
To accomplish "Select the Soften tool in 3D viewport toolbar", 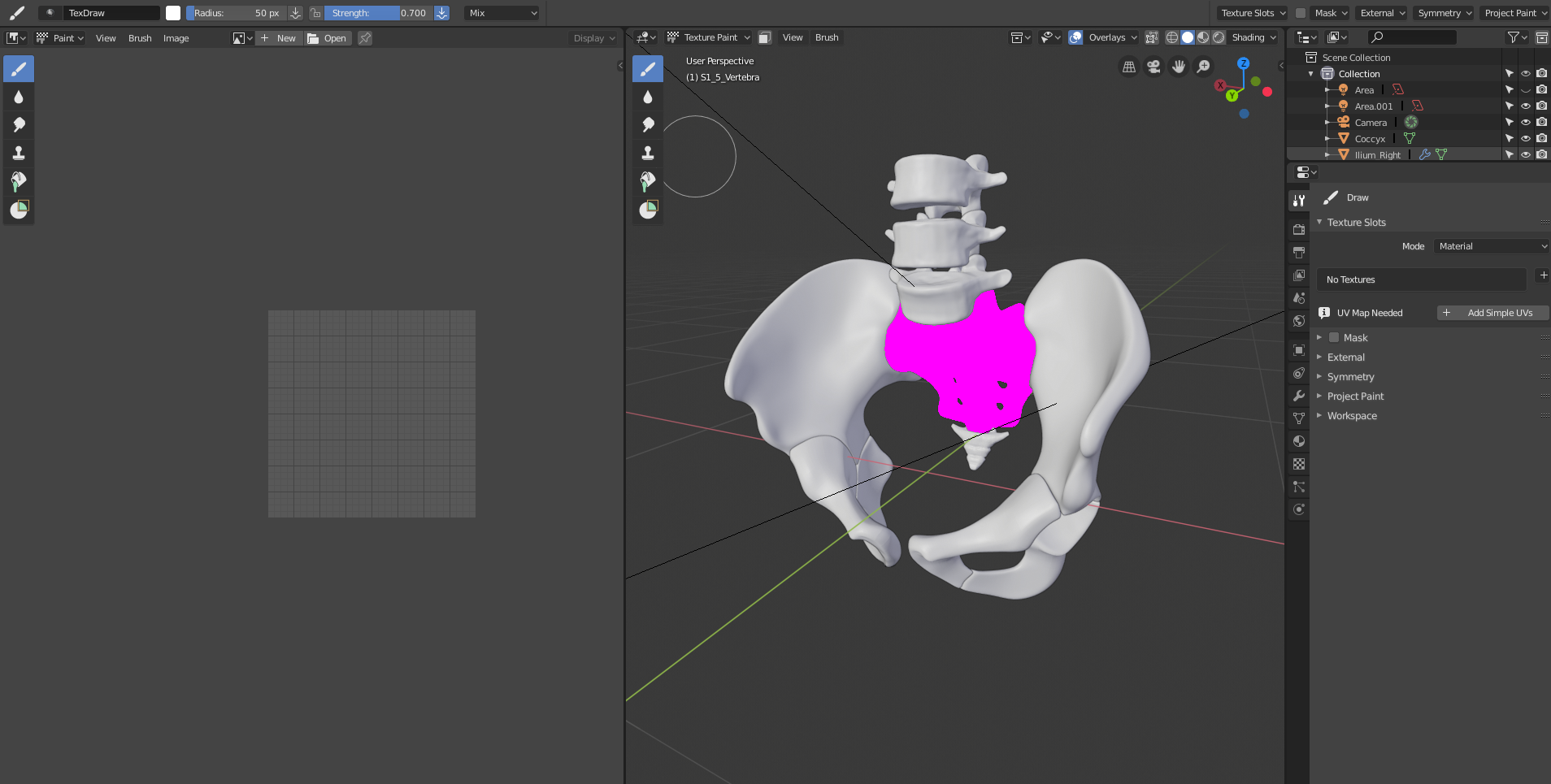I will 648,97.
